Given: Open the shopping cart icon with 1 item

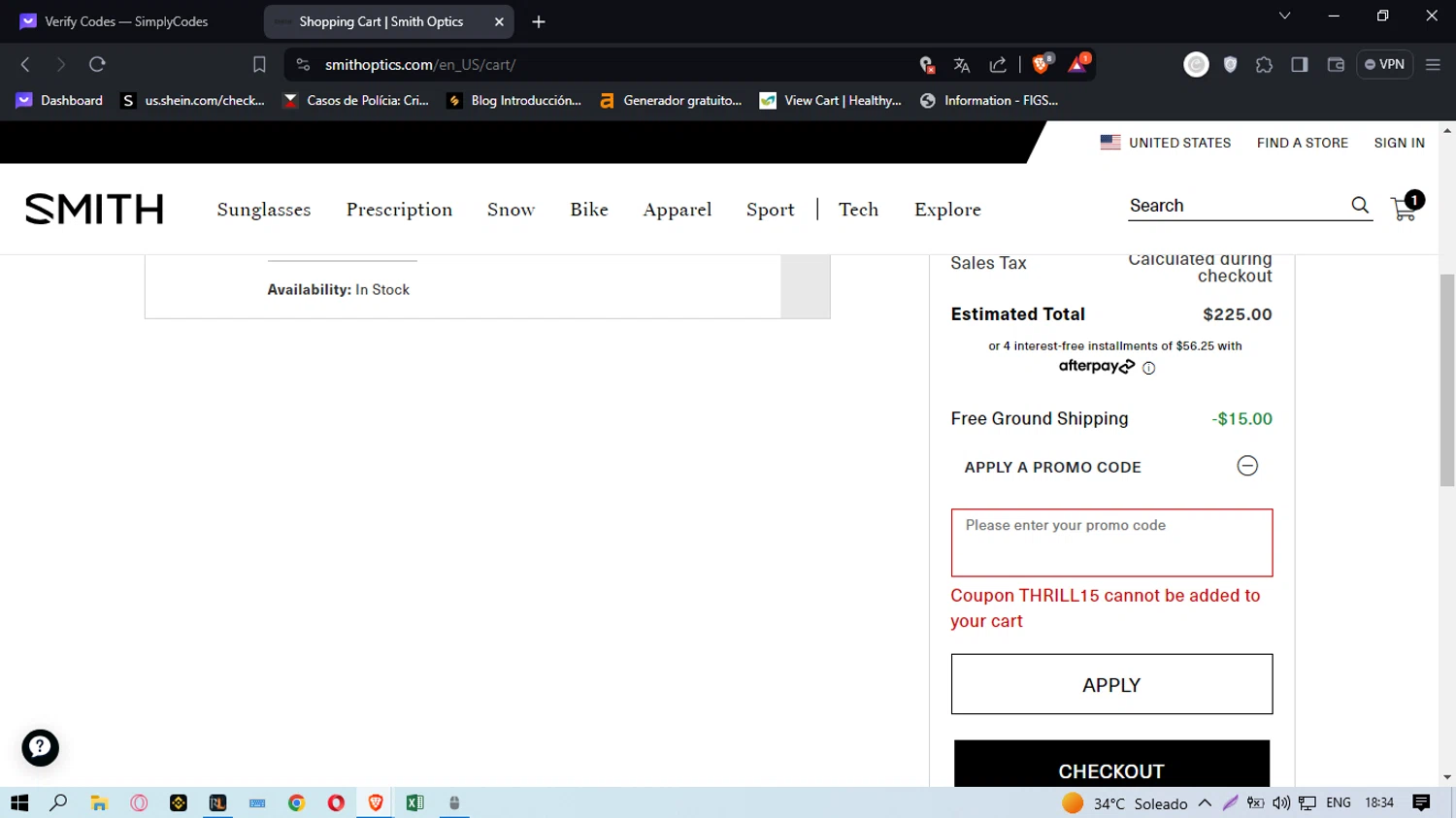Looking at the screenshot, I should [x=1406, y=207].
